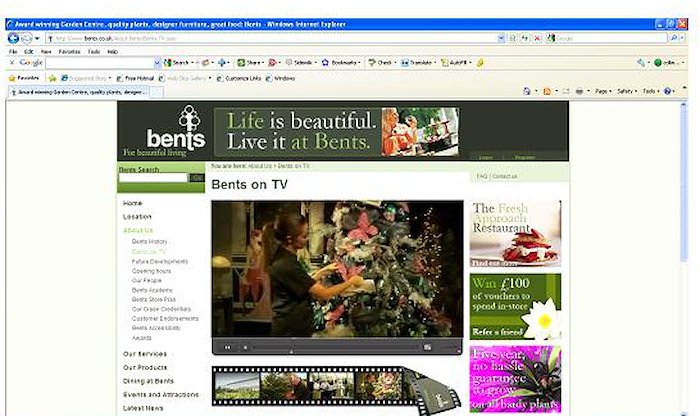Open the Customize Links favorite

click(239, 79)
